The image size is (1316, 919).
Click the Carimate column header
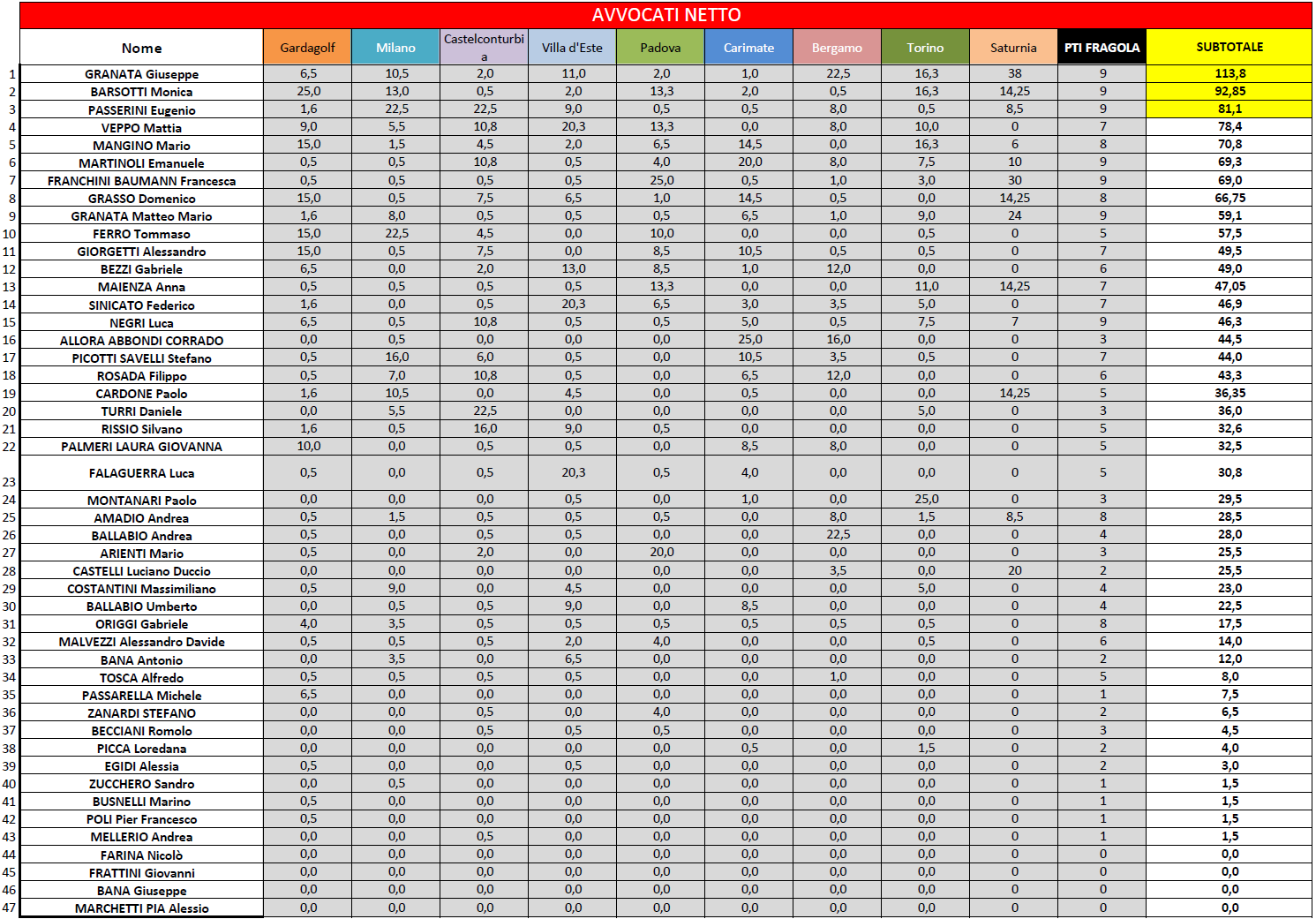tap(748, 48)
